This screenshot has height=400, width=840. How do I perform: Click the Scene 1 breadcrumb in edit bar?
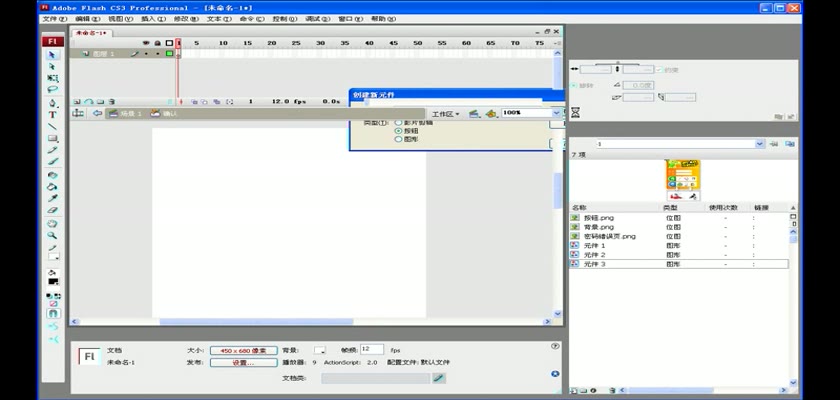coord(126,113)
